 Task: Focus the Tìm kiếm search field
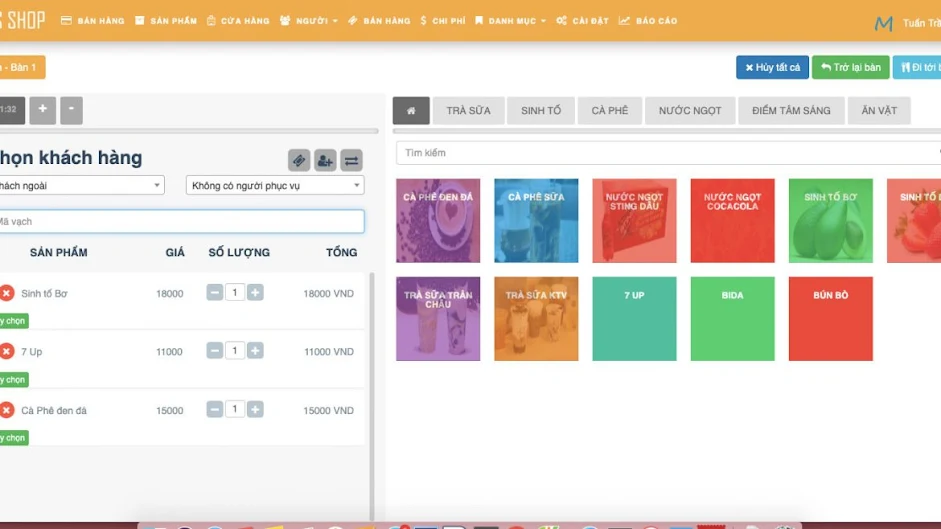tap(668, 153)
